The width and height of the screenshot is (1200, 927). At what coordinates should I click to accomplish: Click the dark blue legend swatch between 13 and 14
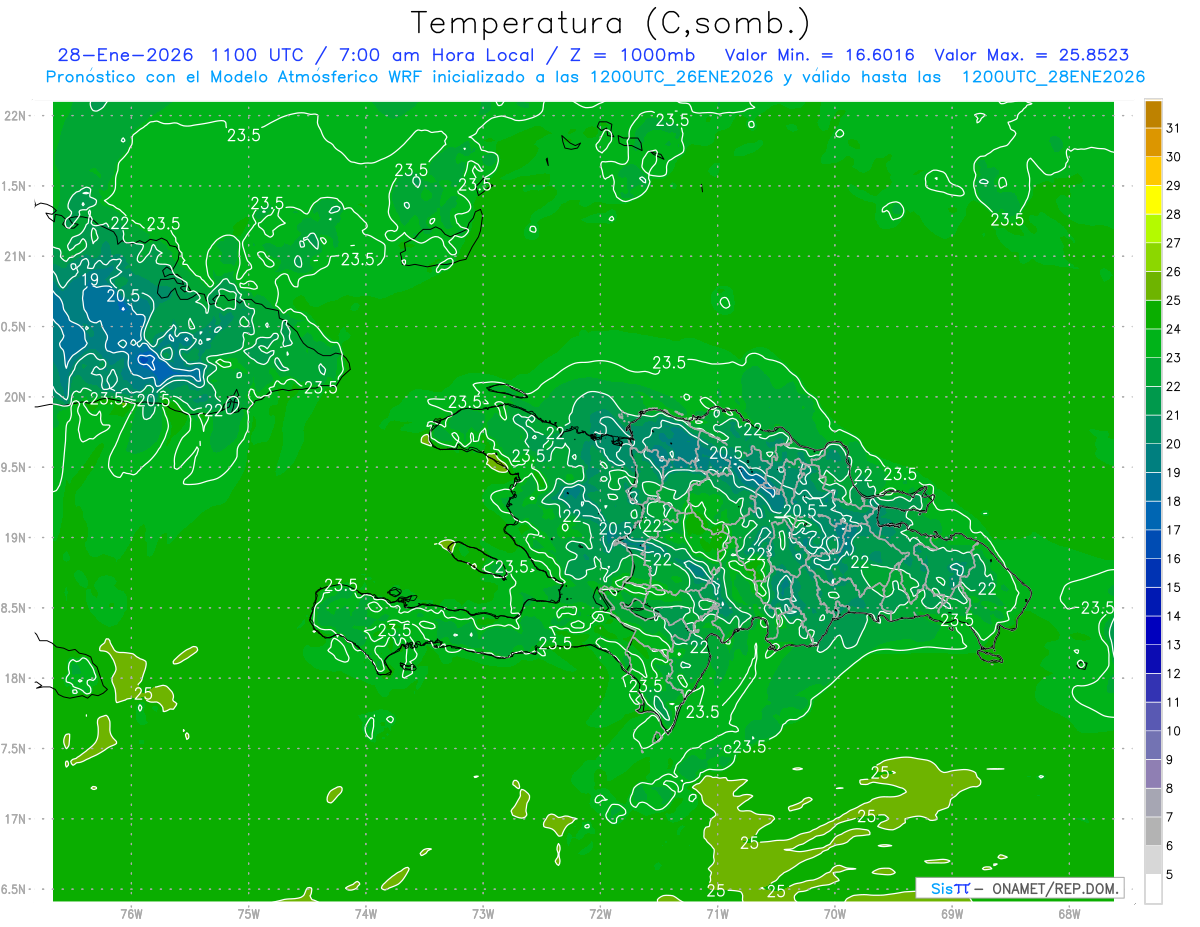pyautogui.click(x=1153, y=631)
